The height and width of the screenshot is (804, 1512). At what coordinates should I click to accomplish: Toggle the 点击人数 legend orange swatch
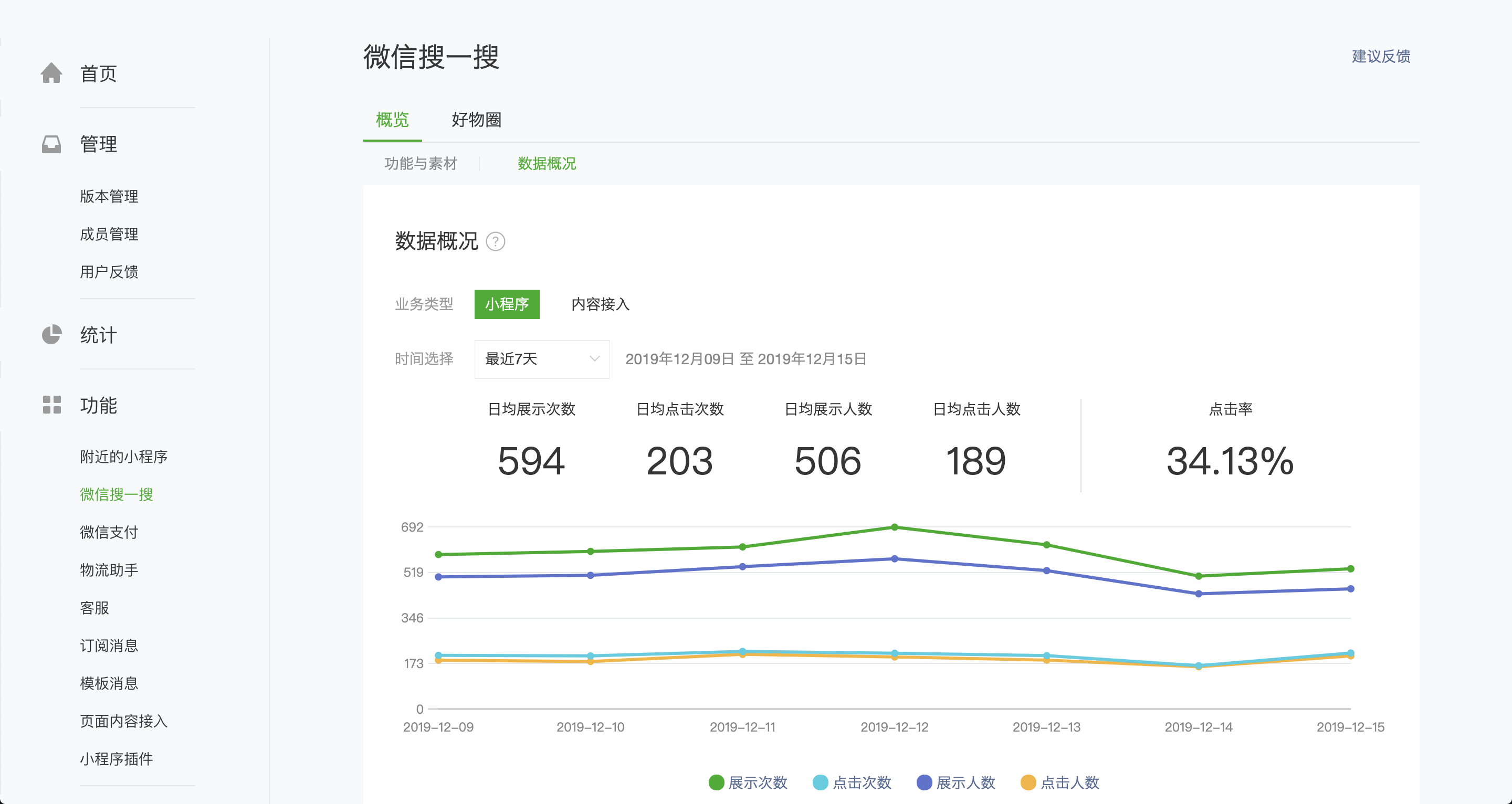pos(1028,782)
